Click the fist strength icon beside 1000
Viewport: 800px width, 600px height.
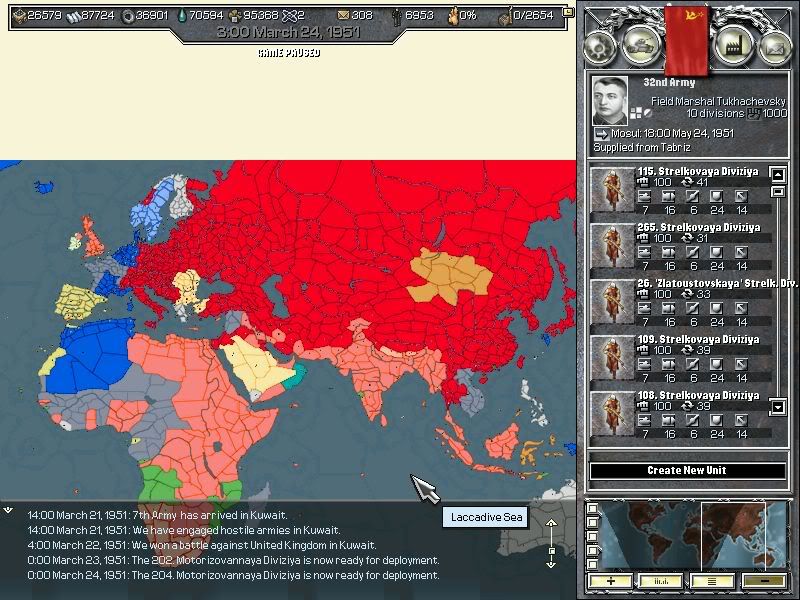click(x=754, y=114)
